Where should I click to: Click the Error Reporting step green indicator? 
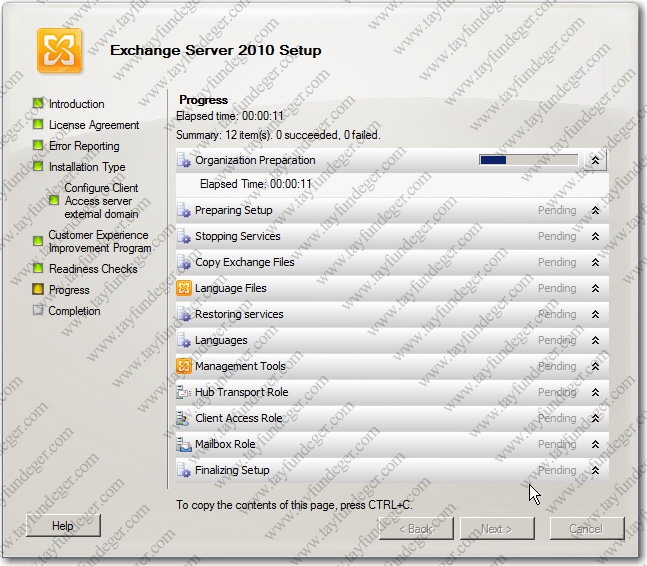(x=38, y=145)
